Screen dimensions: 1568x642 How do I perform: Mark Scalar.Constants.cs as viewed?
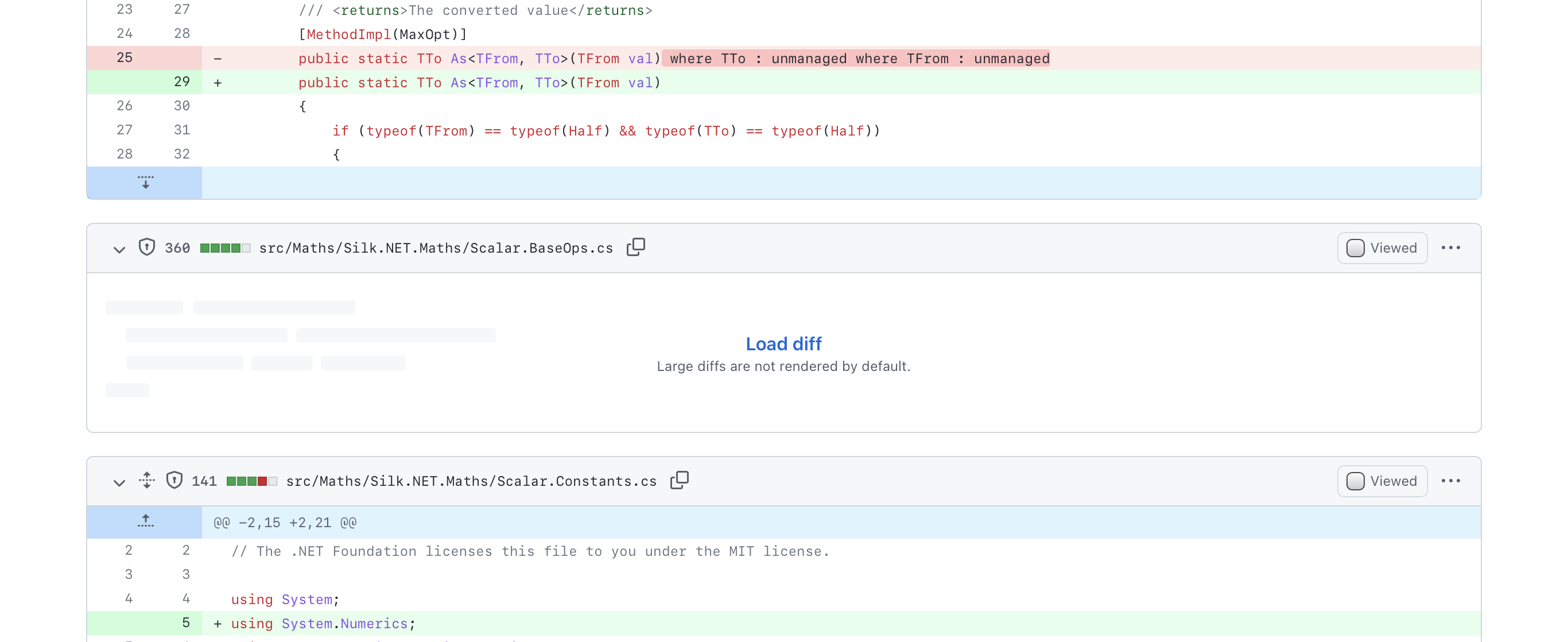pos(1381,481)
